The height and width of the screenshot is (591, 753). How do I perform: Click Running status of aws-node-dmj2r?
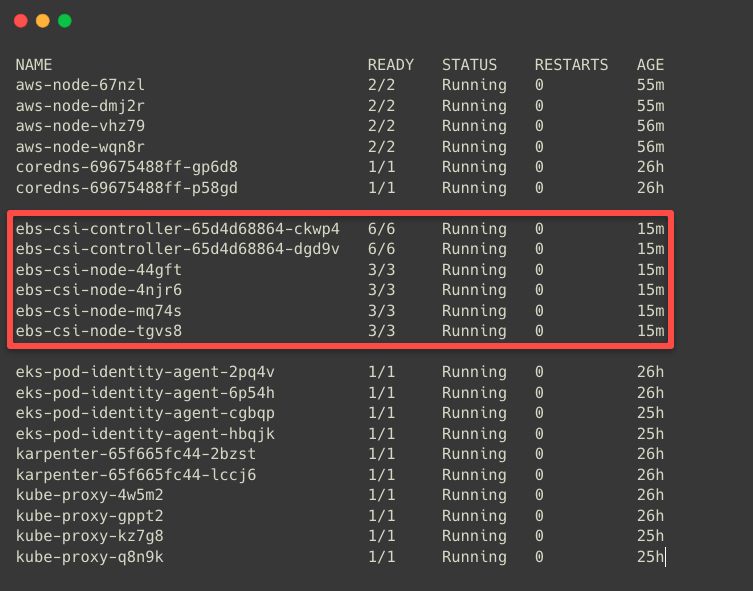click(474, 106)
